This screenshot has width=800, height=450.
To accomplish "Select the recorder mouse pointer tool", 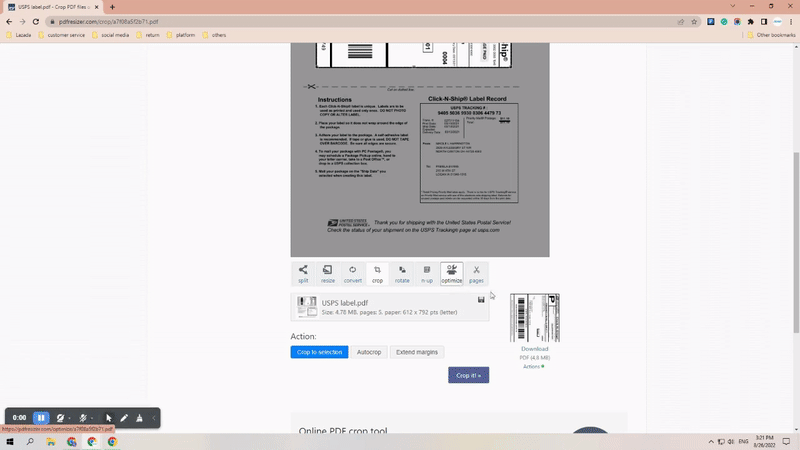I will point(108,418).
